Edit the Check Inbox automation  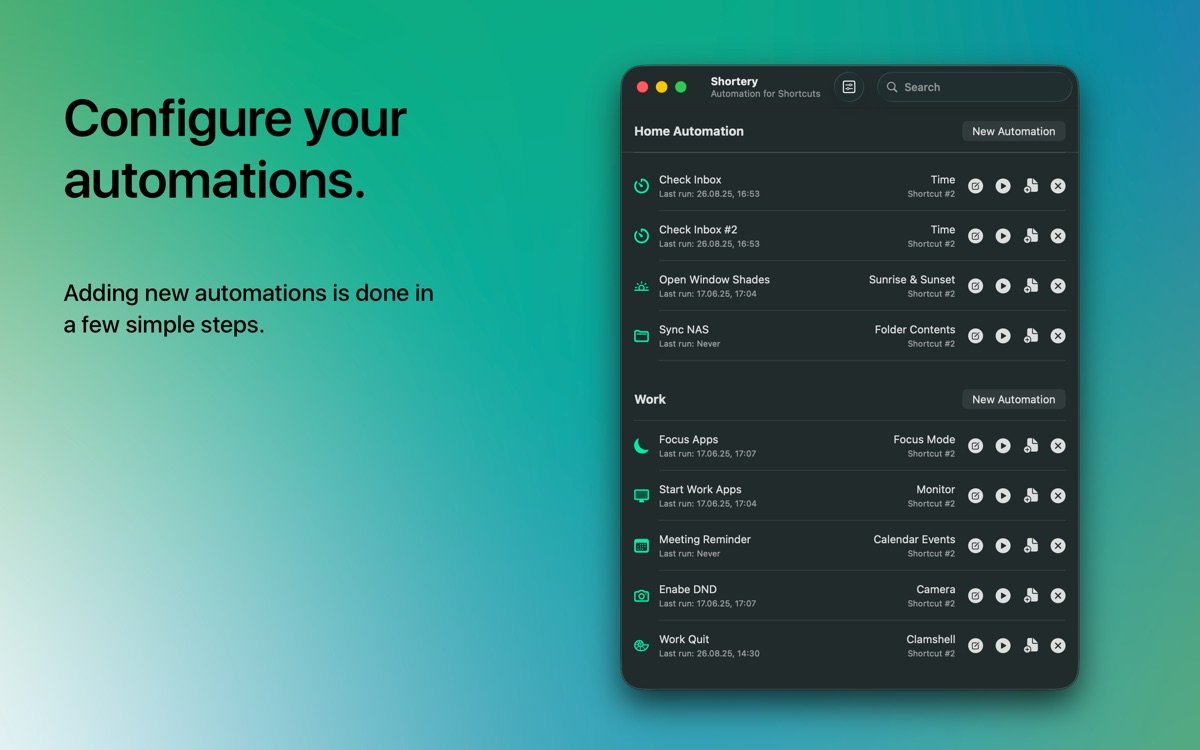tap(975, 186)
